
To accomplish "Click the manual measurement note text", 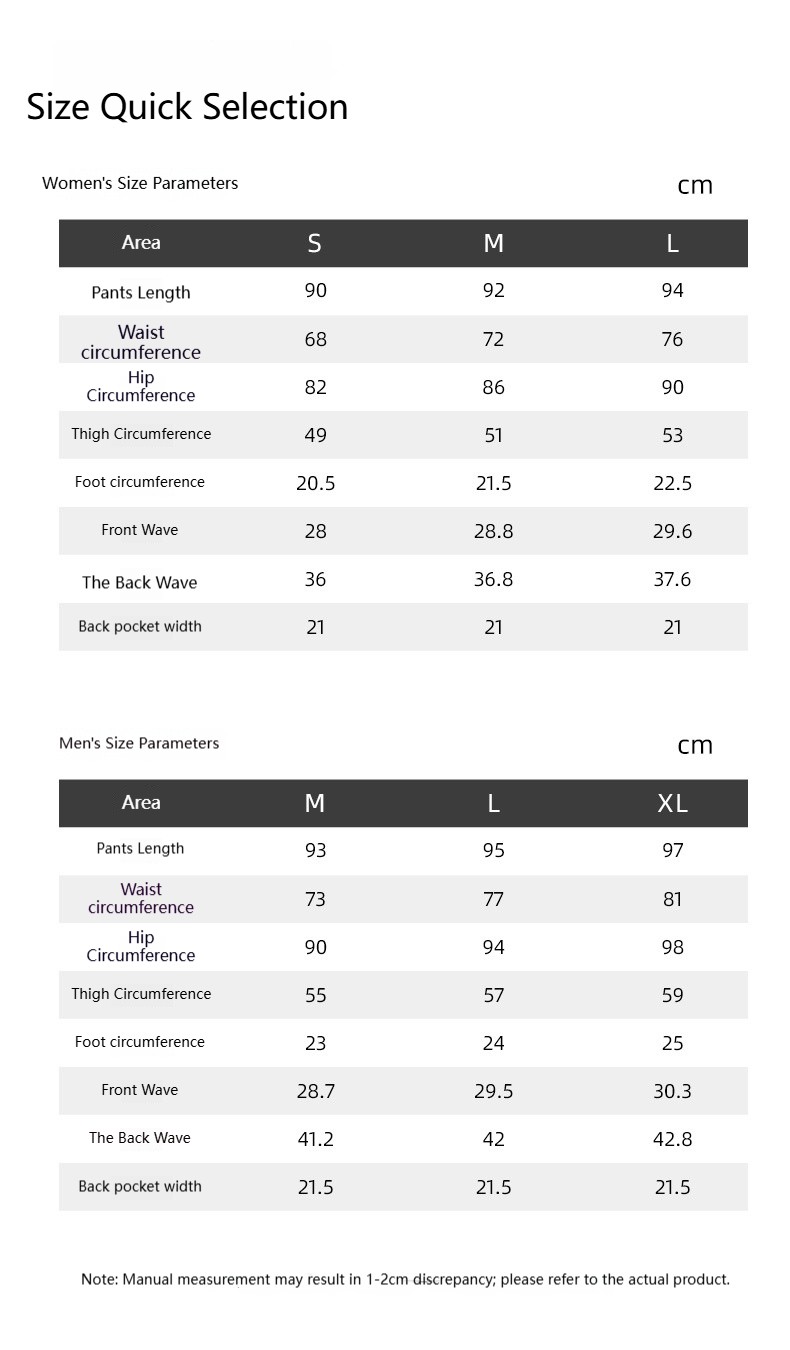I will coord(405,1279).
